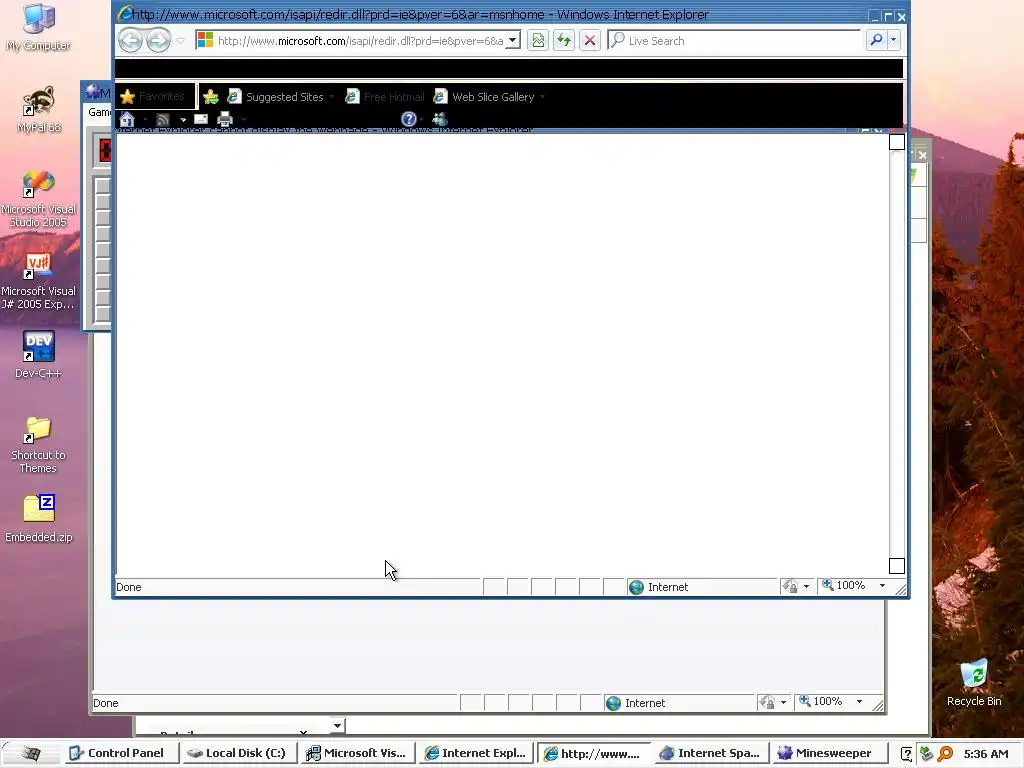The image size is (1024, 768).
Task: Click the 100% zoom button in background window
Action: tap(822, 701)
